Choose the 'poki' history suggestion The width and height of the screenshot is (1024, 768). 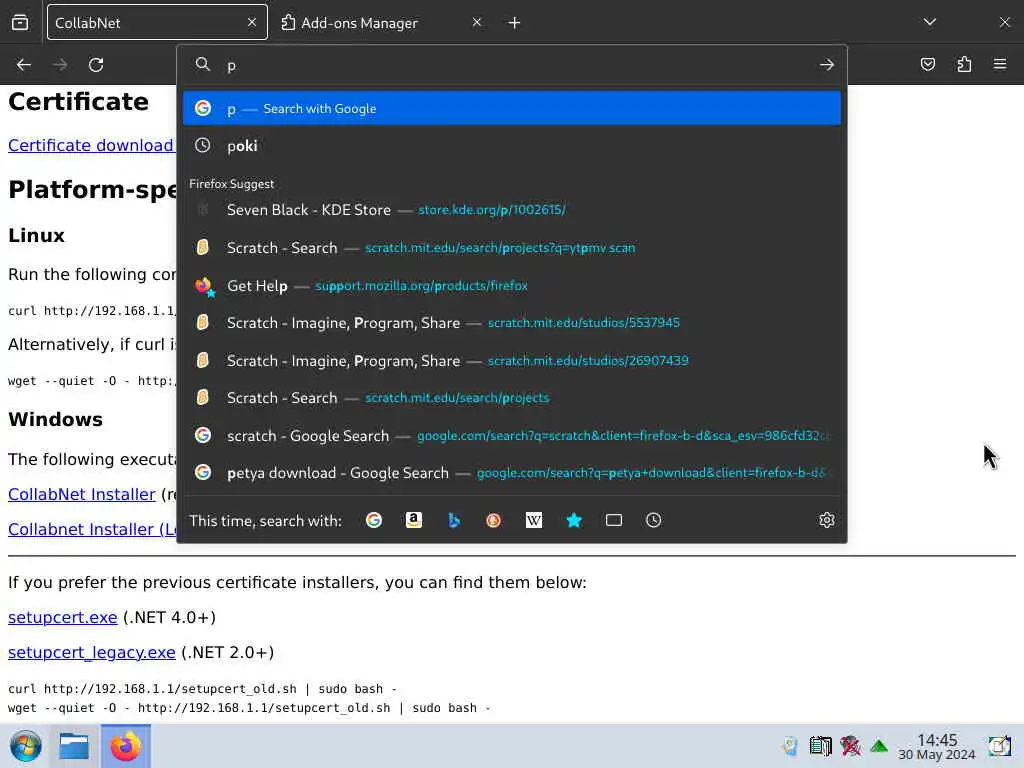[x=512, y=146]
